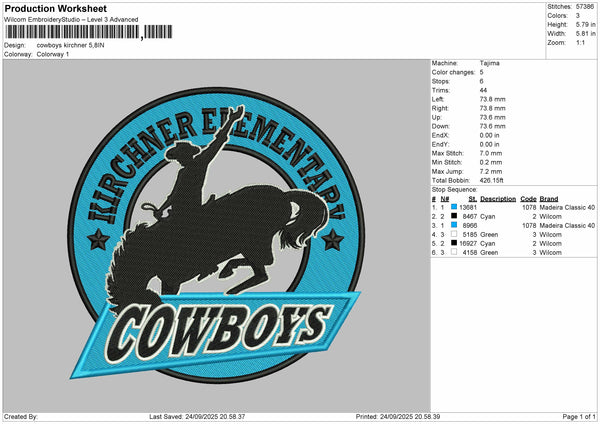Click the colorway value 'Colorway 1'
This screenshot has width=600, height=424.
pos(53,54)
